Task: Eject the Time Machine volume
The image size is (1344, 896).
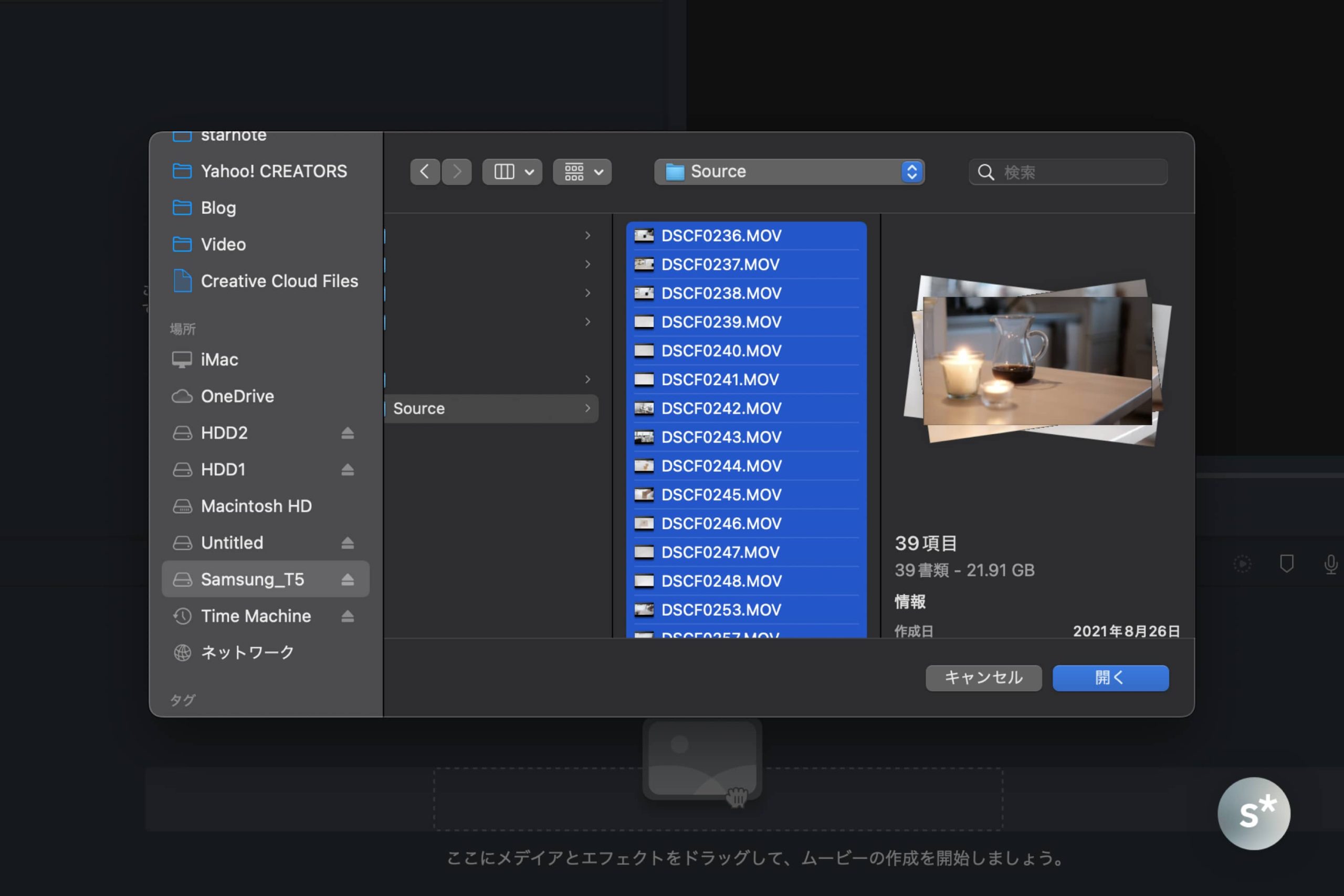Action: (x=348, y=616)
